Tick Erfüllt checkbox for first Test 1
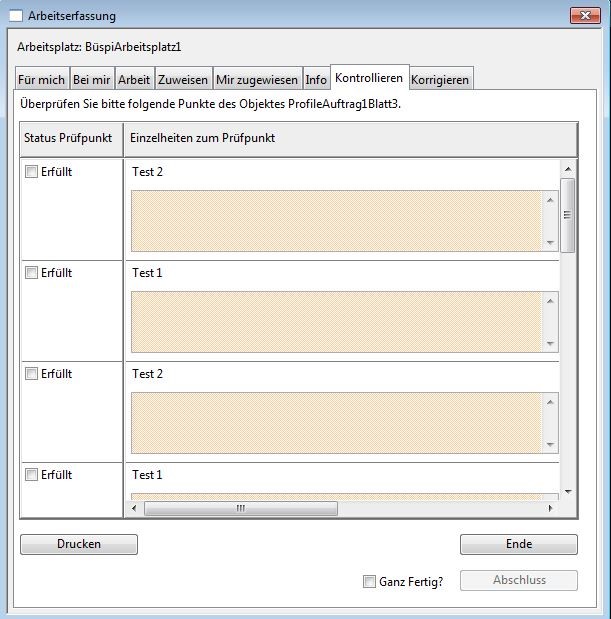 click(32, 273)
